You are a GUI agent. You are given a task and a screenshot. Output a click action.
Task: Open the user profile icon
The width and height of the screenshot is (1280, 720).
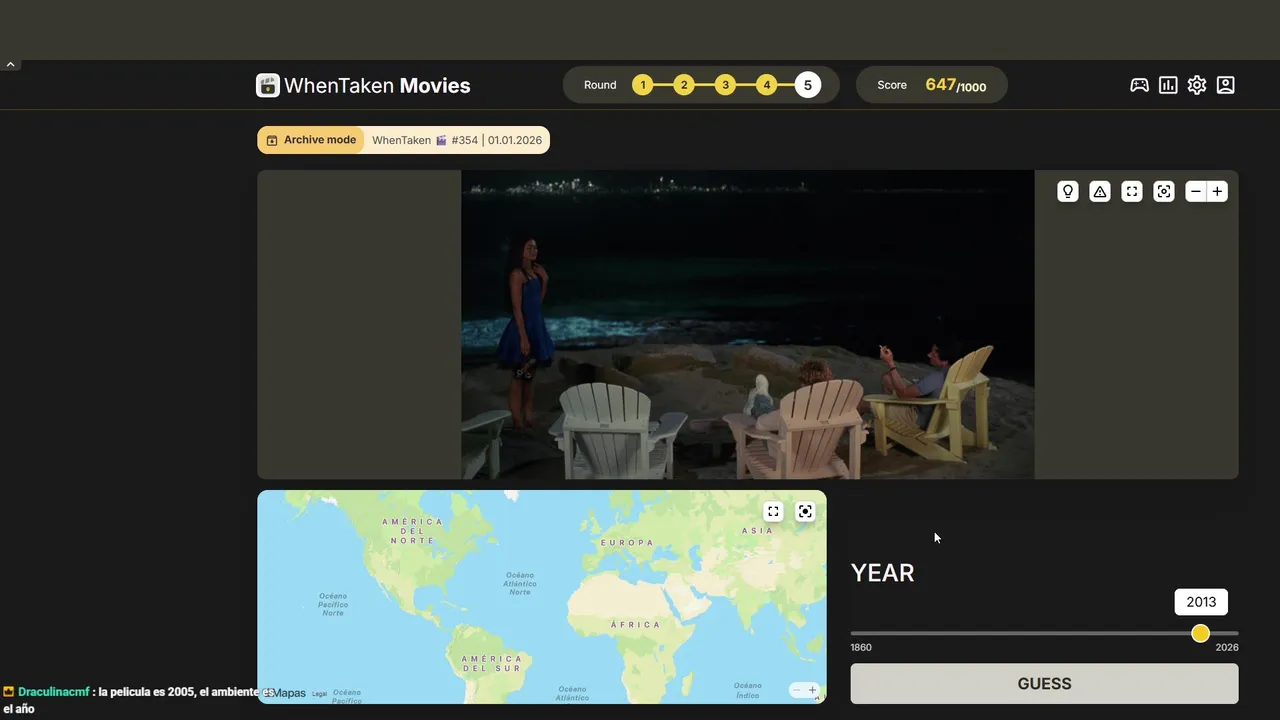(1226, 85)
